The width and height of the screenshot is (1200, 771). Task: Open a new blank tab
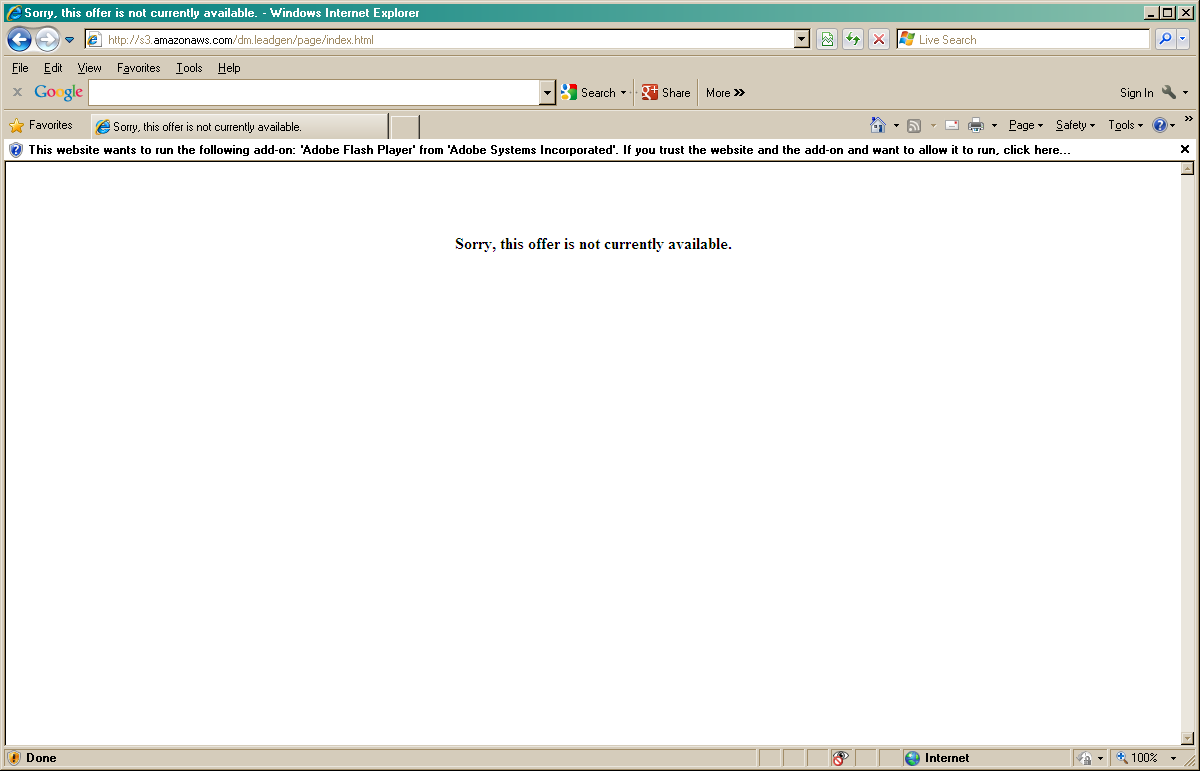click(x=404, y=127)
